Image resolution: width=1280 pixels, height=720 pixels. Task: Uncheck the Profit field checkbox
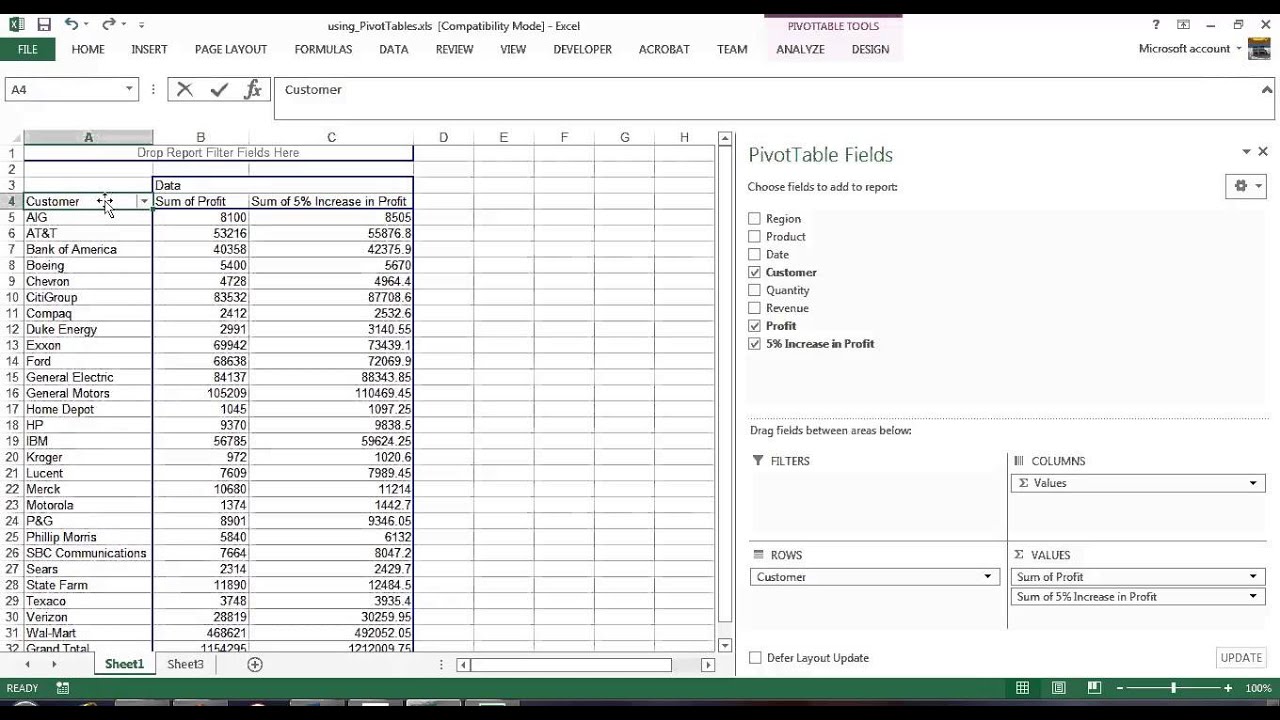coord(755,326)
